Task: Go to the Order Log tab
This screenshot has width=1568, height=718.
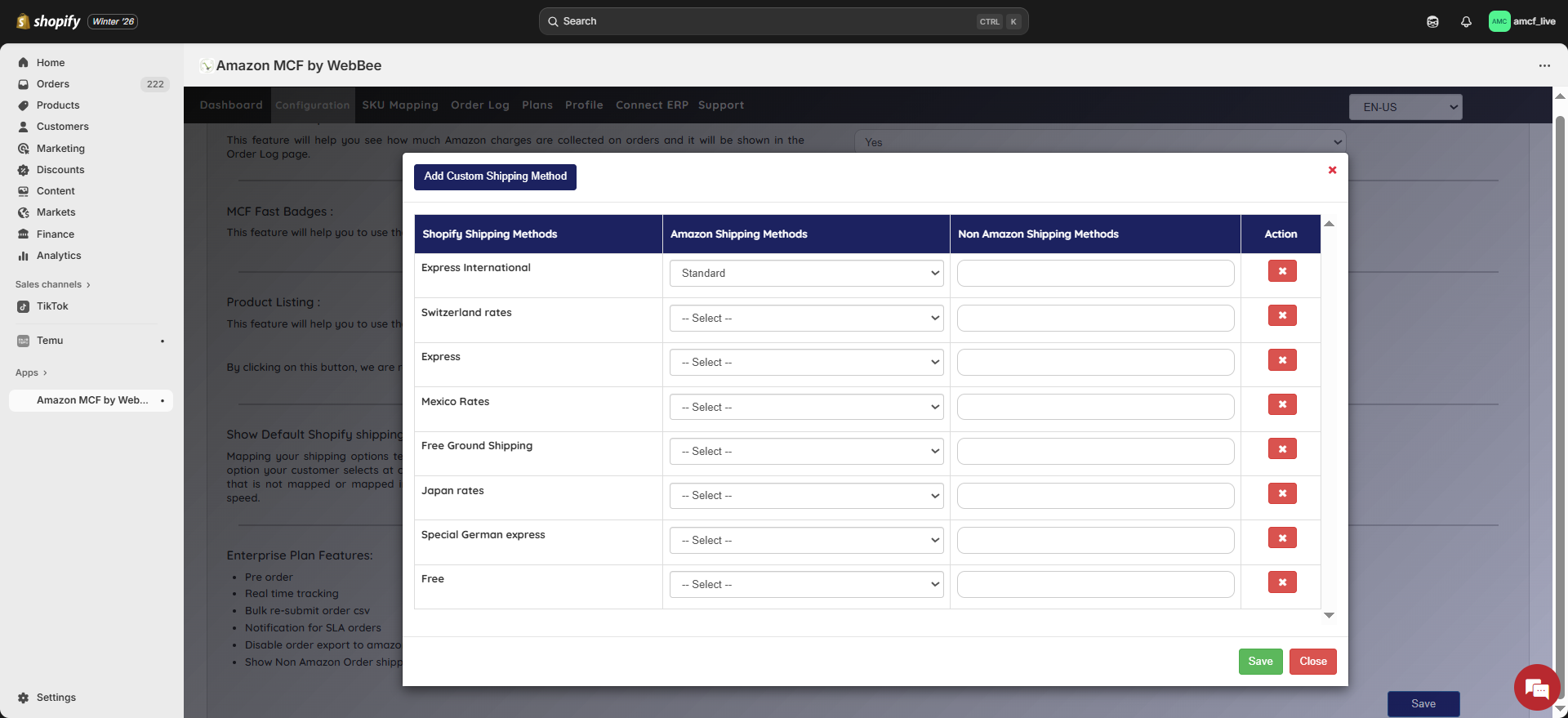Action: [479, 105]
